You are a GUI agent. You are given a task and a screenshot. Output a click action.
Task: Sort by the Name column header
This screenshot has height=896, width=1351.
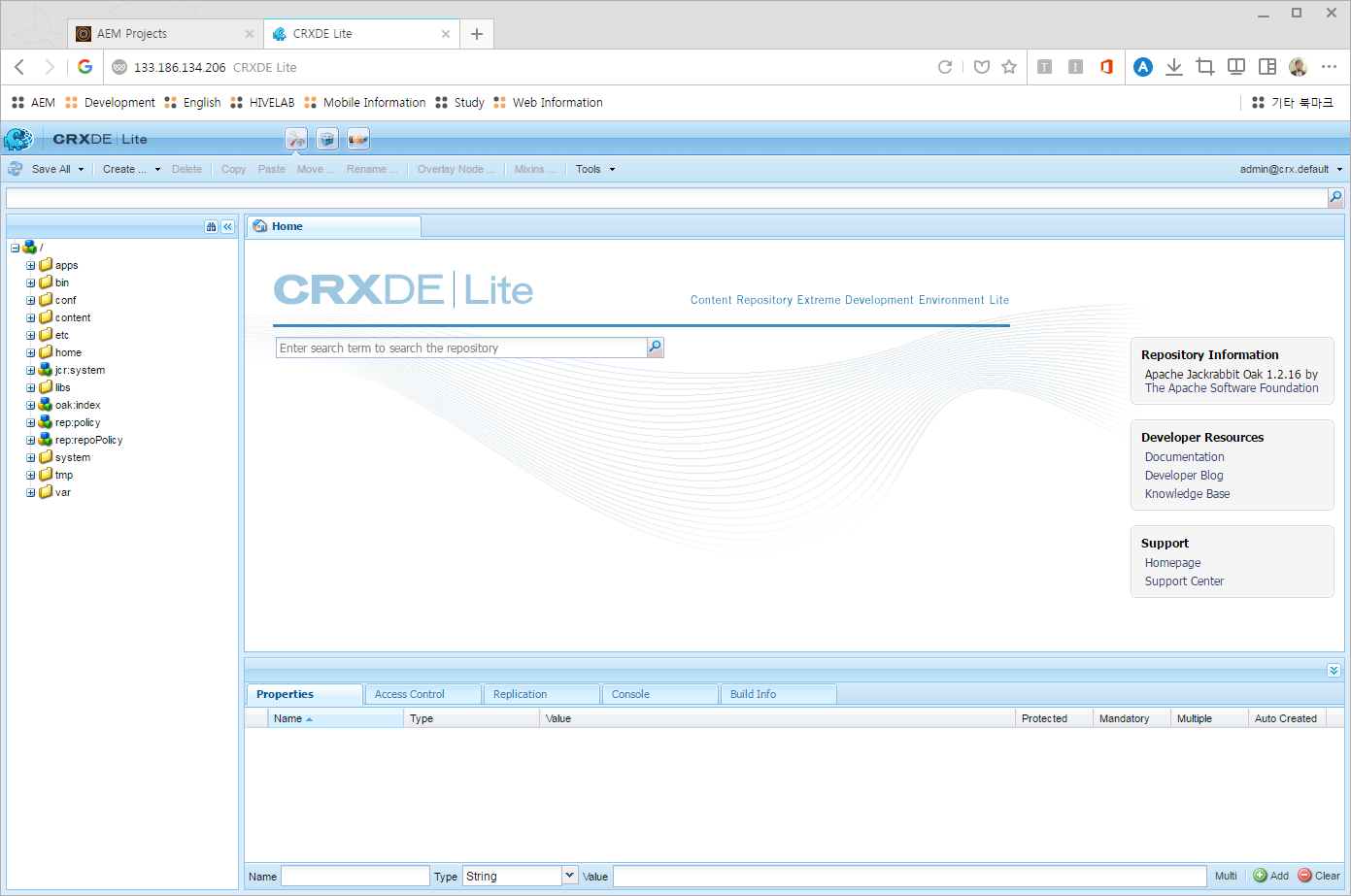coord(335,718)
